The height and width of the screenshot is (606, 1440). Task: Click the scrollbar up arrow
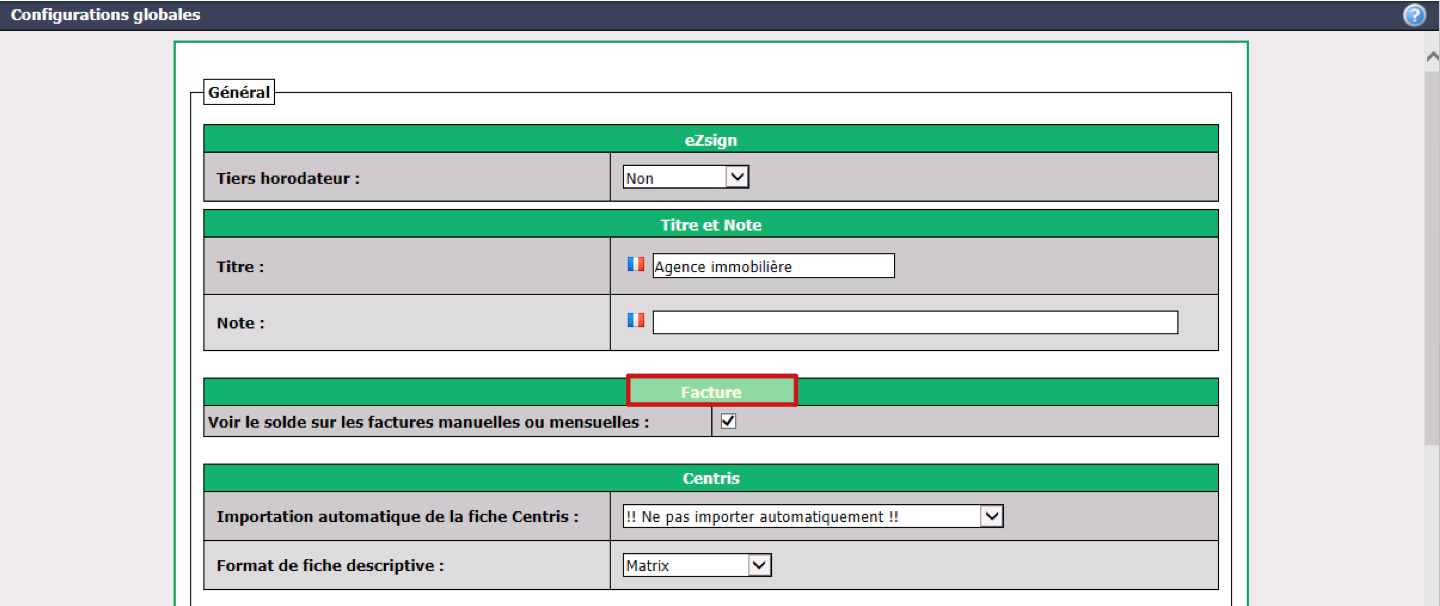coord(1431,57)
